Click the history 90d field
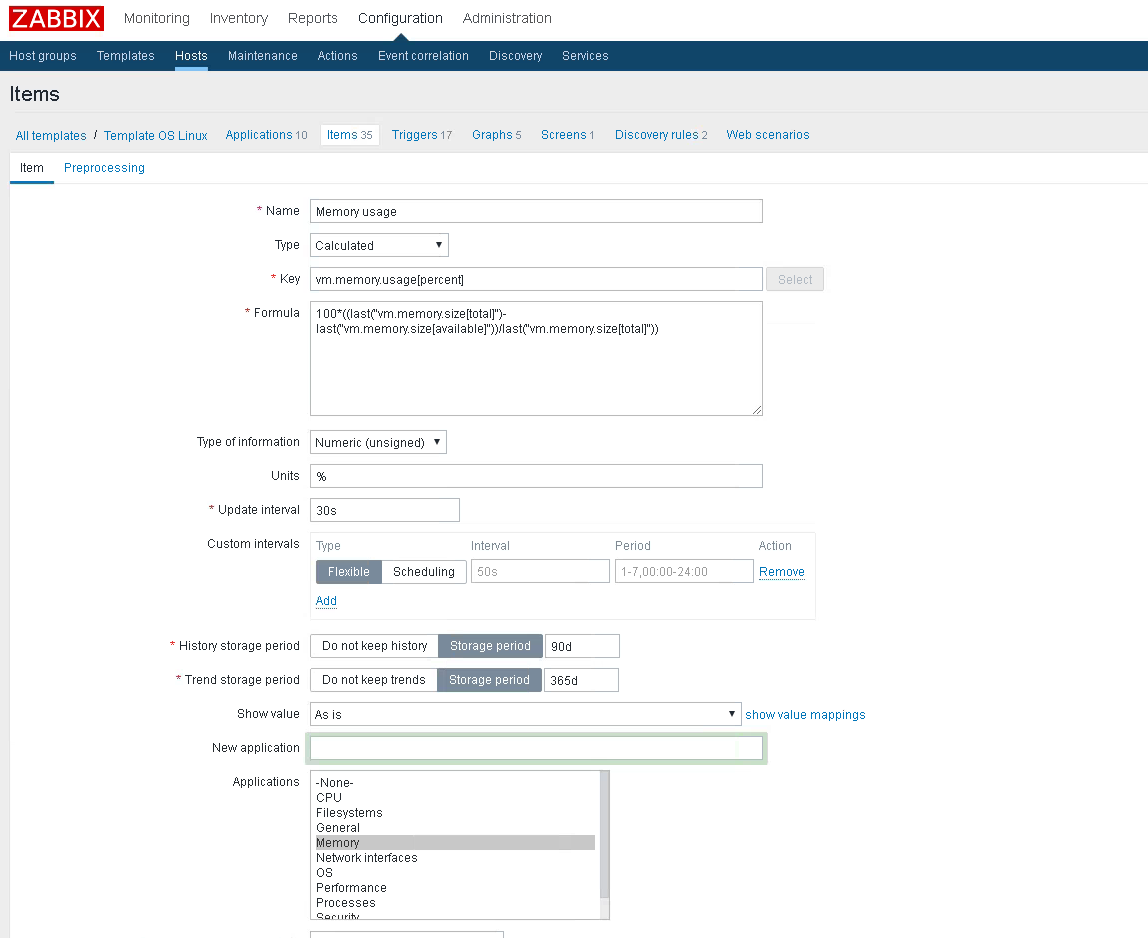1148x938 pixels. (x=583, y=646)
